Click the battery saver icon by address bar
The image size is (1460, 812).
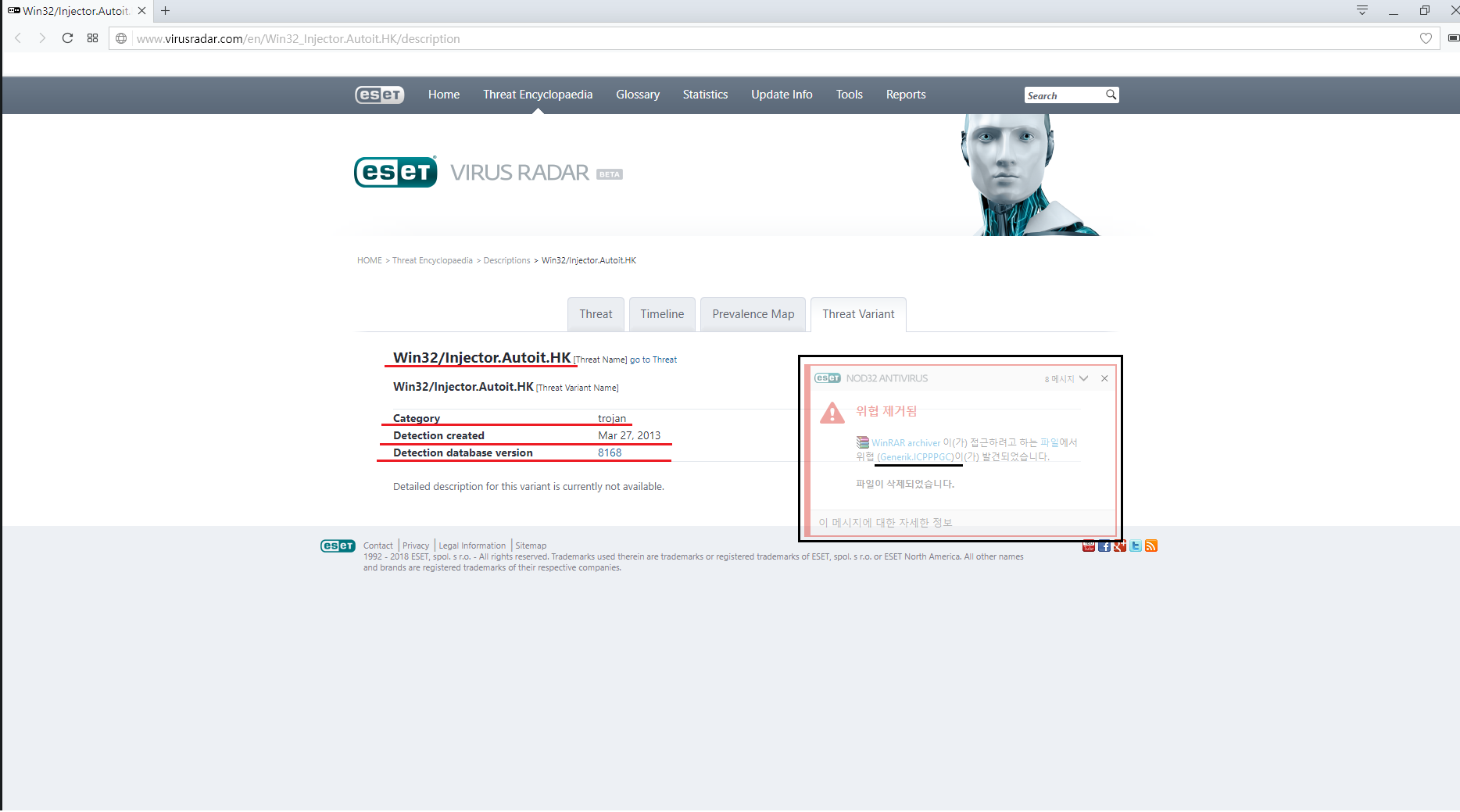1454,38
